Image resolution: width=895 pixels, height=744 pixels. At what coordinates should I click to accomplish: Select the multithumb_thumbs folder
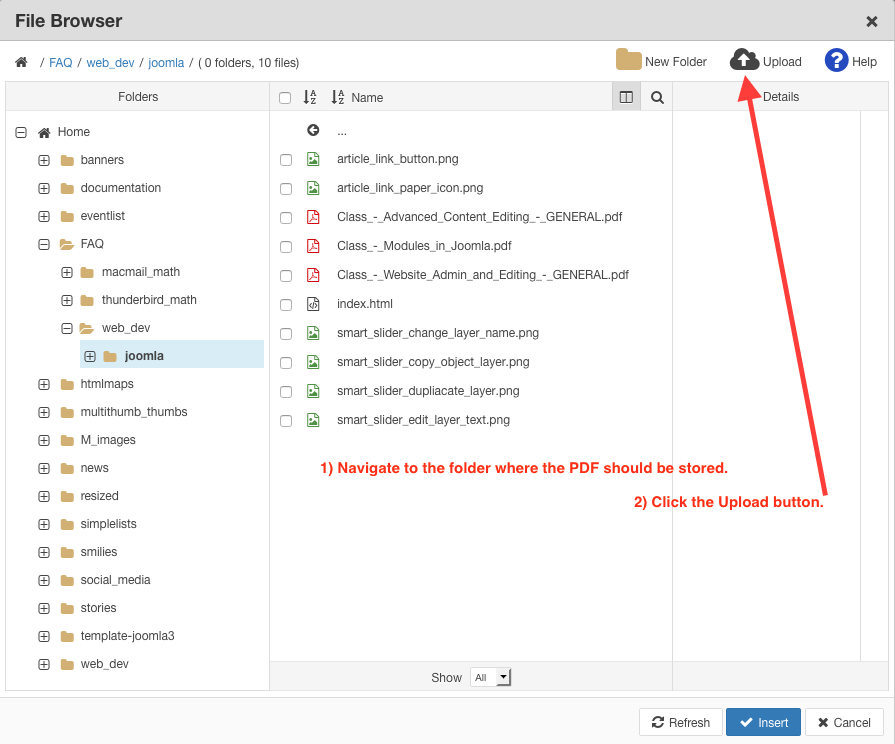click(x=134, y=412)
